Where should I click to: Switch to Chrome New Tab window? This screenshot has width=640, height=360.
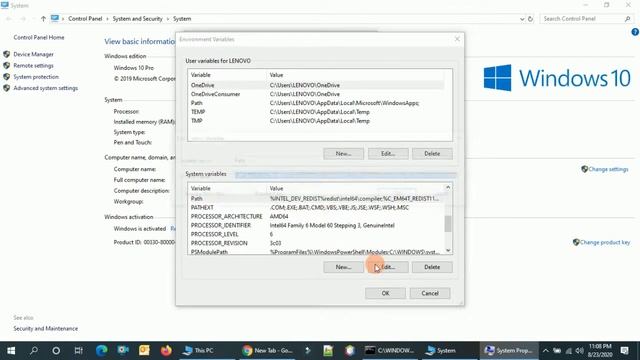click(267, 350)
